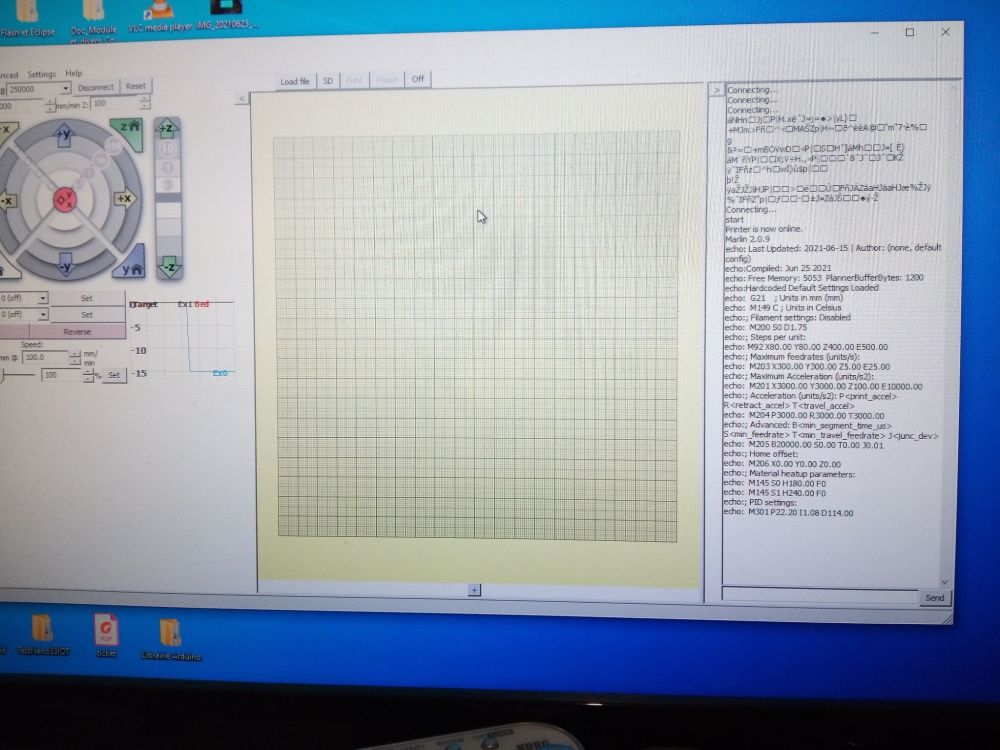Viewport: 1000px width, 750px height.
Task: Click the speed percent field showing 100
Action: (62, 375)
